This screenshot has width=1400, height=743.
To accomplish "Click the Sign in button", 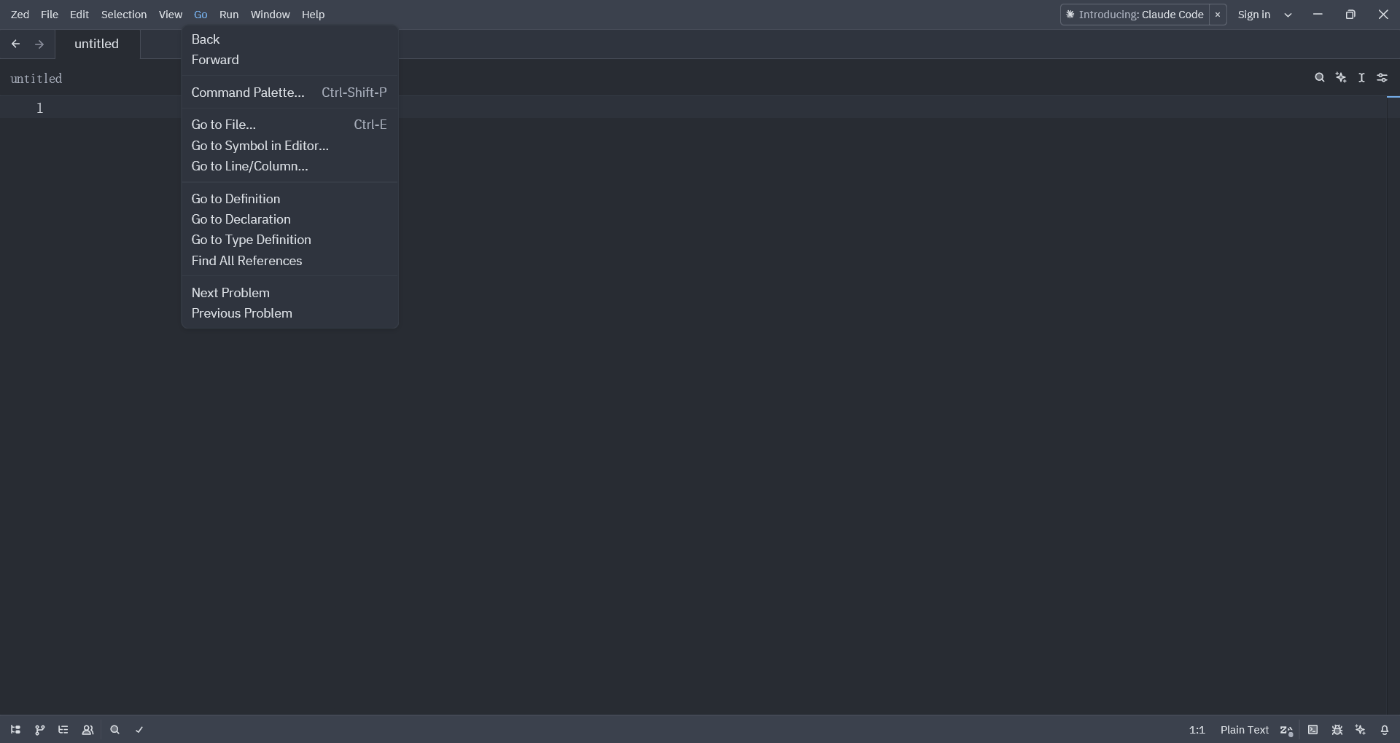I will point(1254,14).
